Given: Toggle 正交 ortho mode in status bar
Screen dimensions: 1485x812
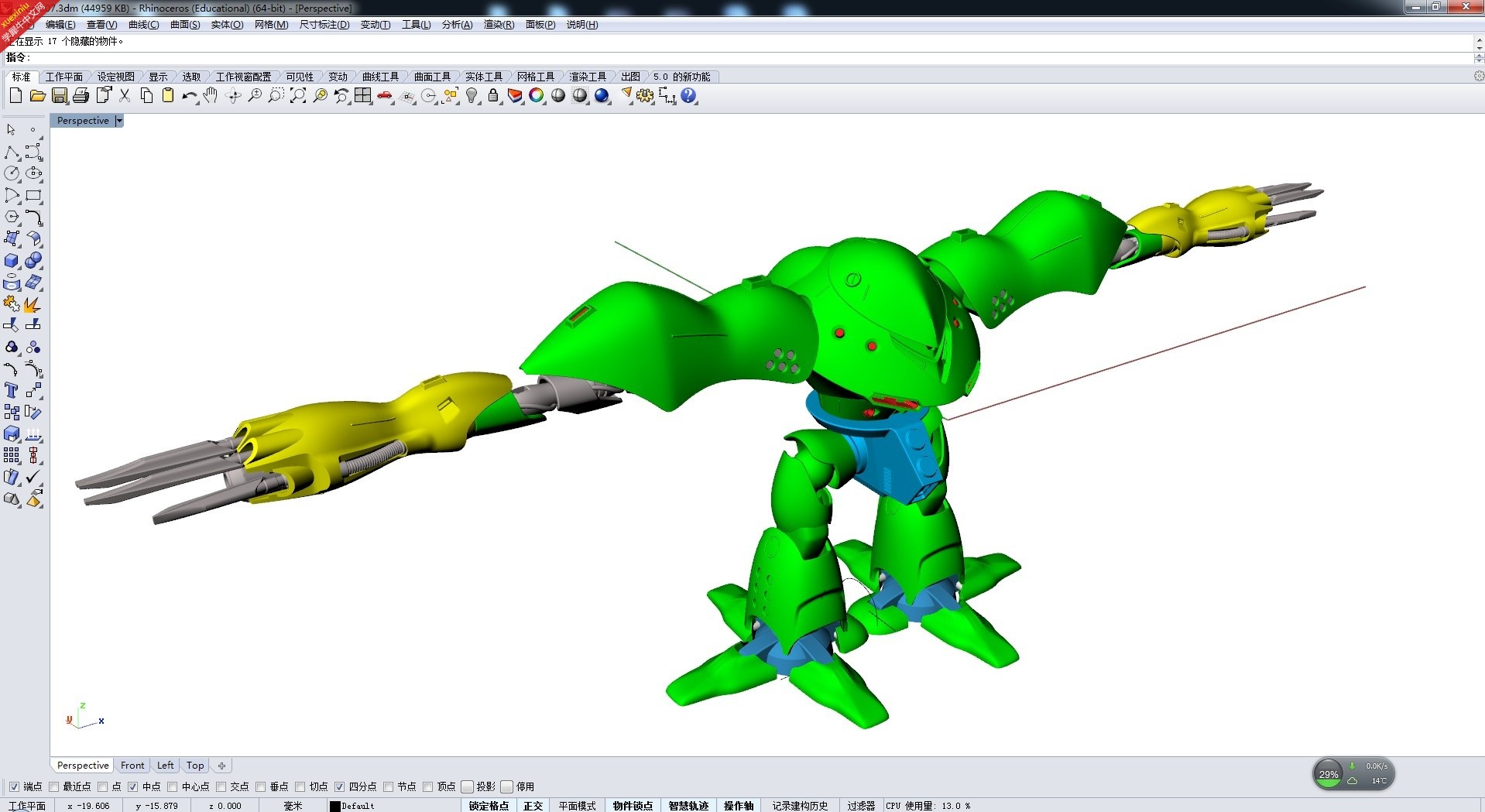Looking at the screenshot, I should coord(533,806).
